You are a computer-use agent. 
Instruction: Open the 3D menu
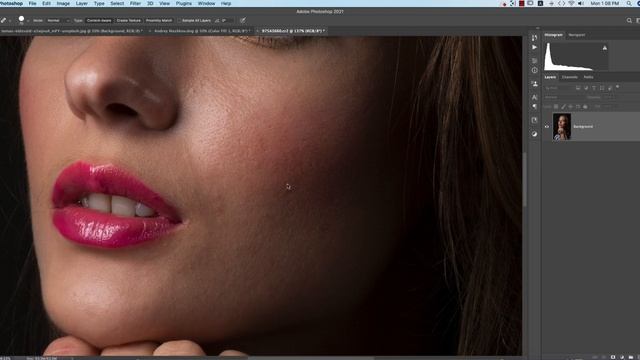(x=150, y=3)
